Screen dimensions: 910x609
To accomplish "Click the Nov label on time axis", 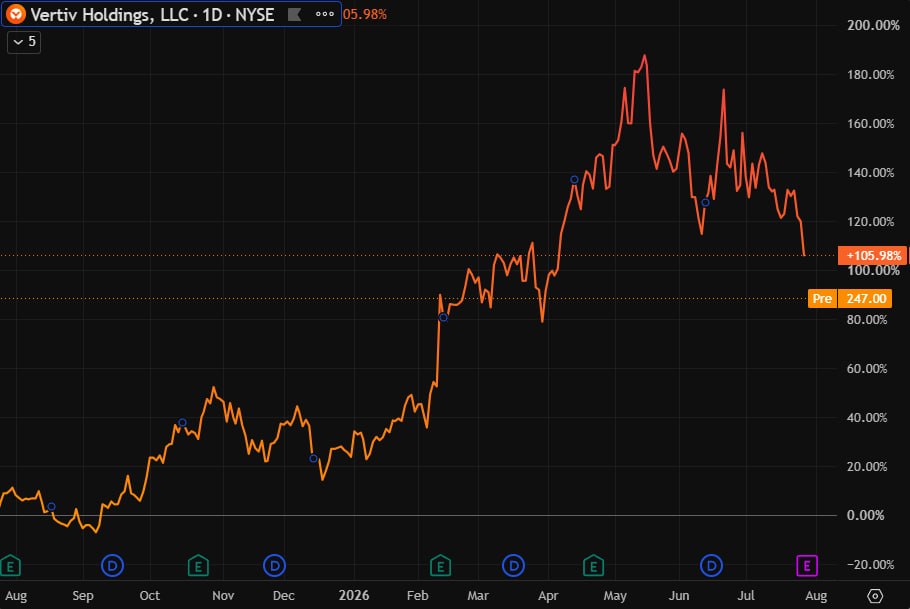I will coord(223,596).
